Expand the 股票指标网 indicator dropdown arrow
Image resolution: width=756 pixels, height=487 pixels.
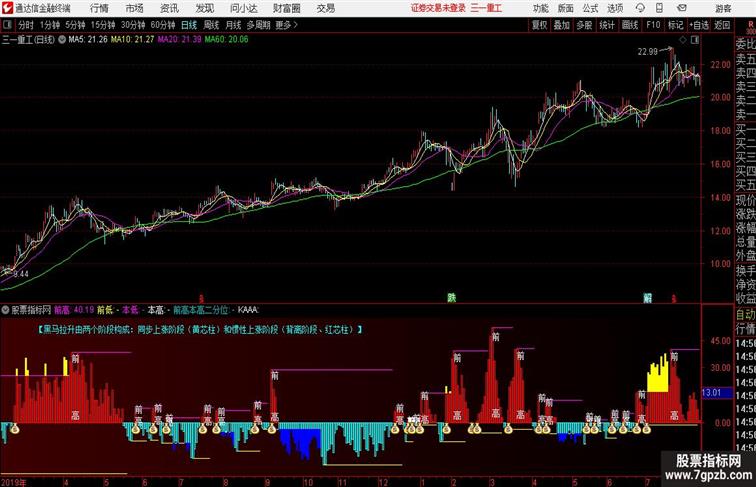5,310
